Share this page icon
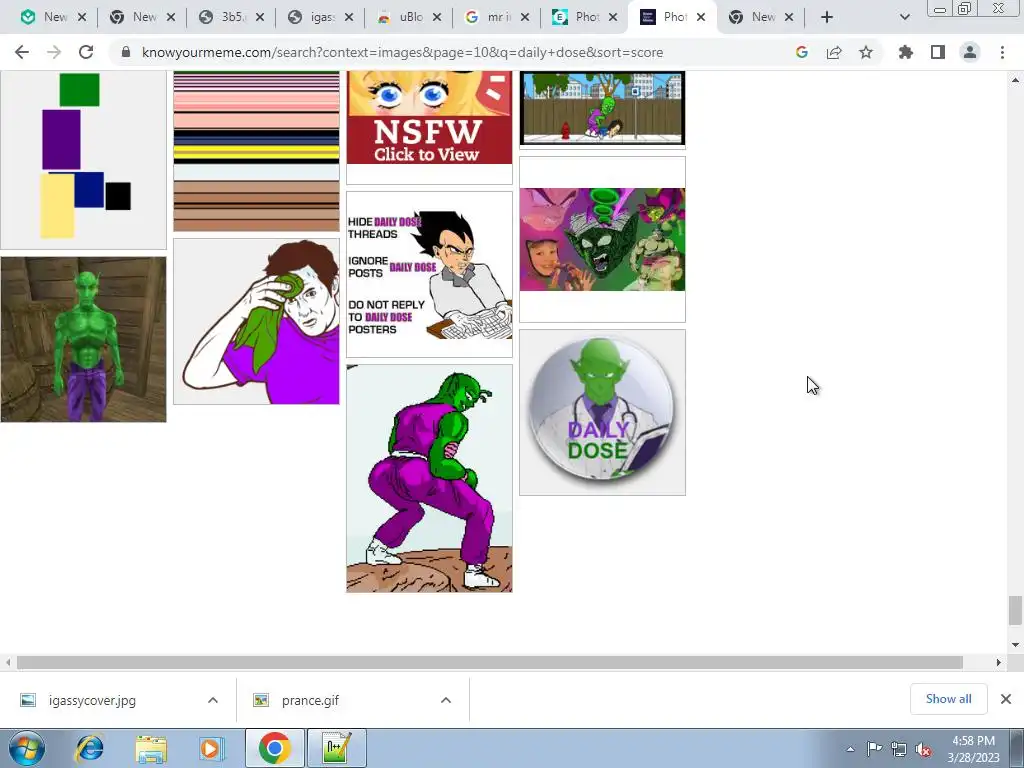Screen dimensions: 1024x768 834,52
